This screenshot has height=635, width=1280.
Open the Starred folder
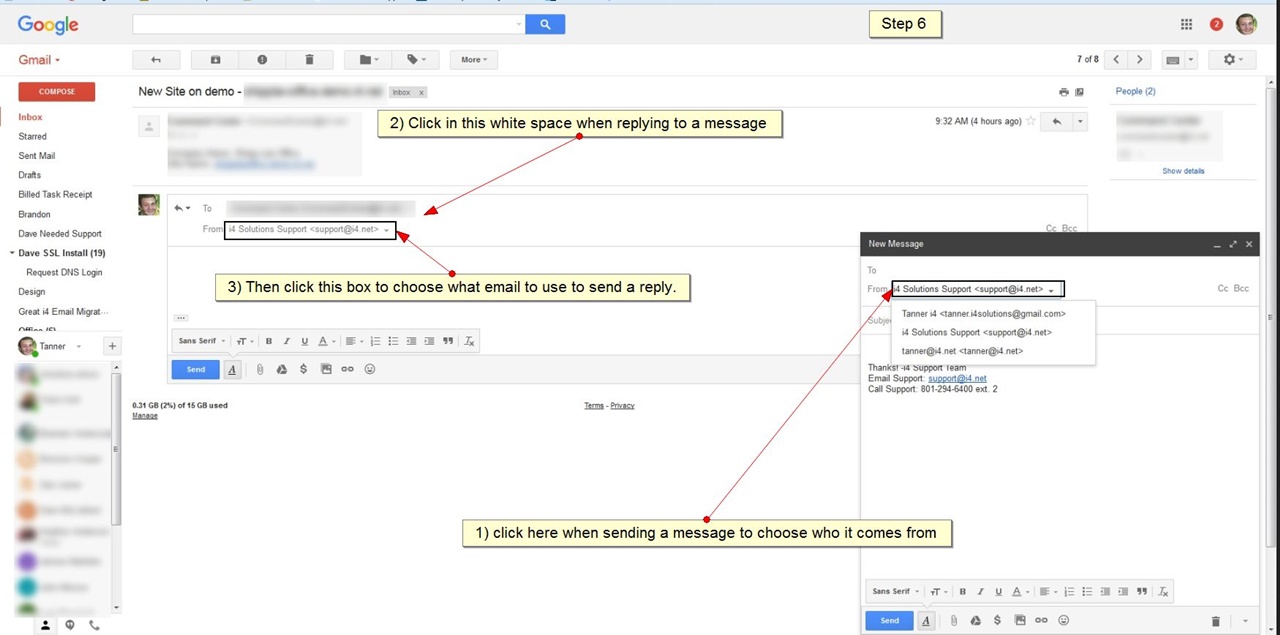tap(32, 136)
